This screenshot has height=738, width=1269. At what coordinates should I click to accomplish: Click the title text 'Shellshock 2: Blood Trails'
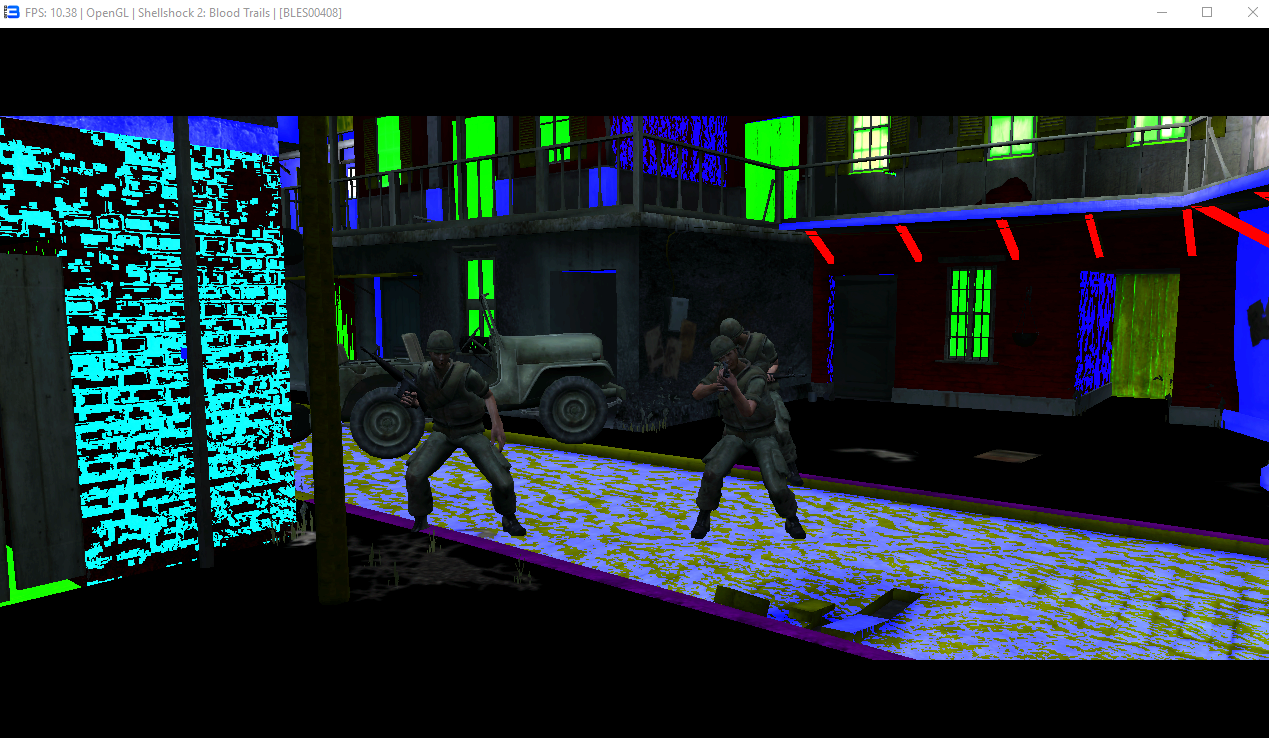[204, 13]
